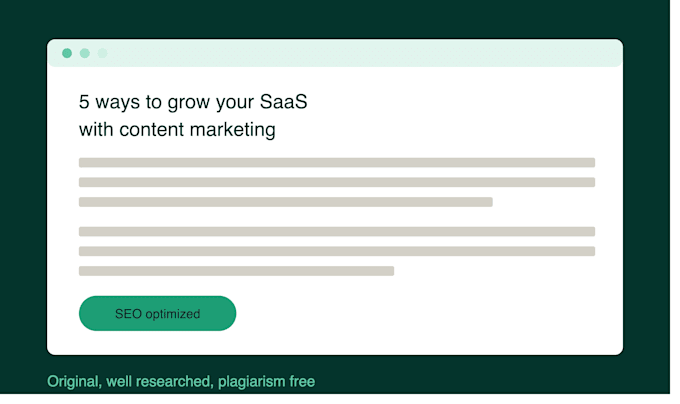Click the word 'content' in the heading
The width and height of the screenshot is (680, 404).
152,130
